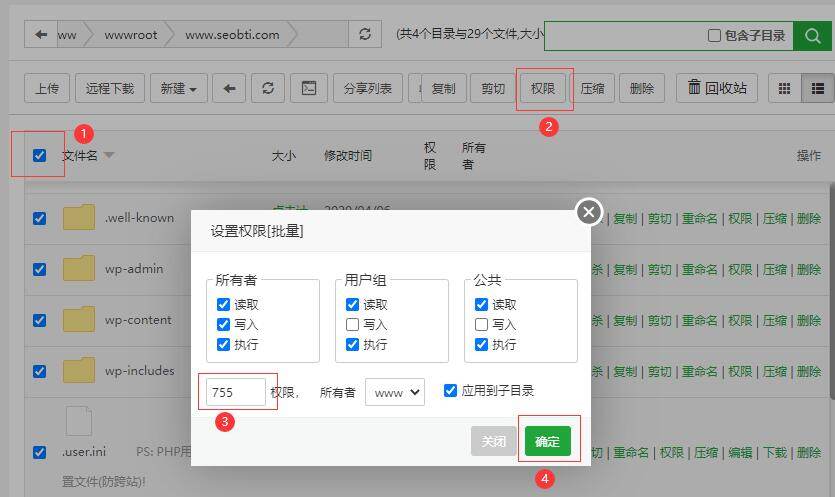Enable 用户组 写入 checkbox
This screenshot has height=497, width=835.
[x=353, y=324]
